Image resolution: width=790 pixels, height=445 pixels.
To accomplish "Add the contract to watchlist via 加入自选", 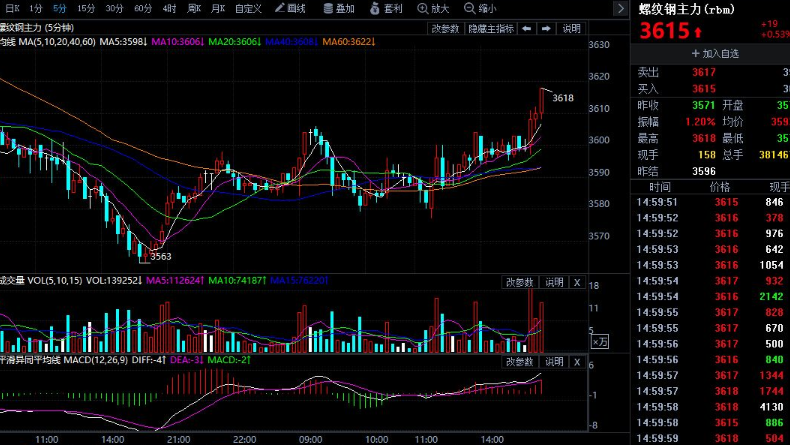I will coord(715,53).
